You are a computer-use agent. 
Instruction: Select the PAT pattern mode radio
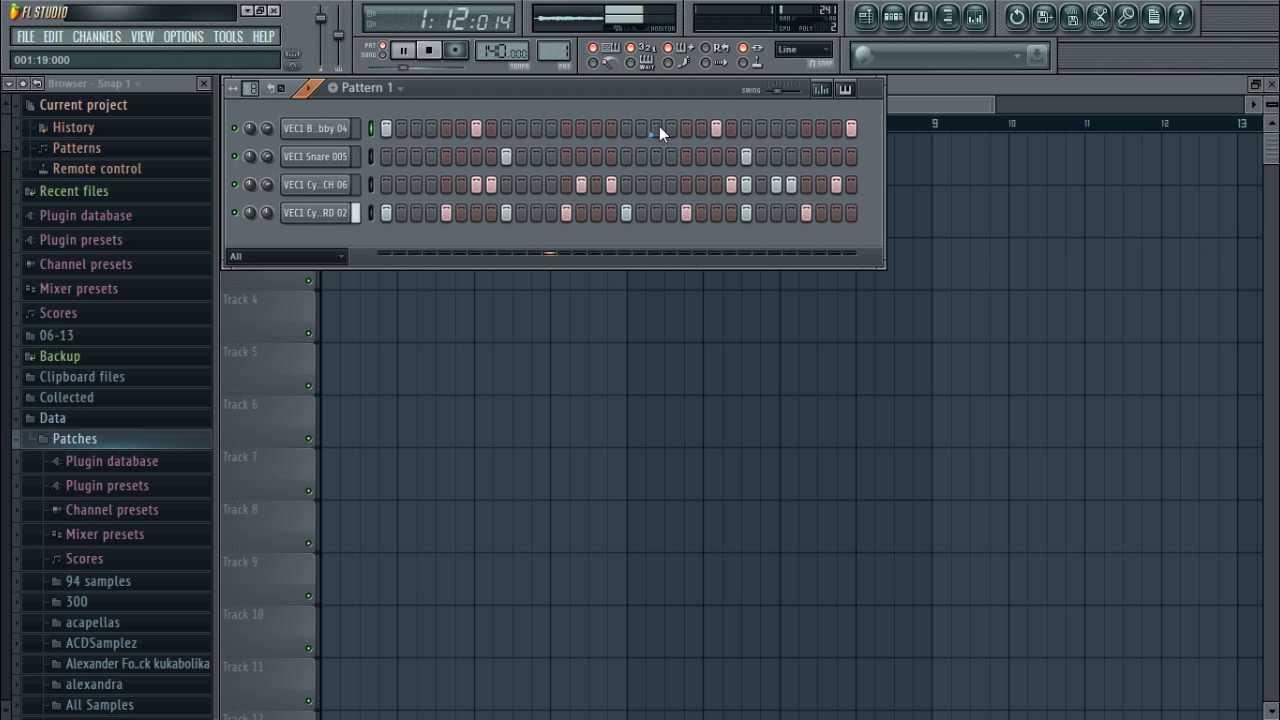[x=382, y=45]
